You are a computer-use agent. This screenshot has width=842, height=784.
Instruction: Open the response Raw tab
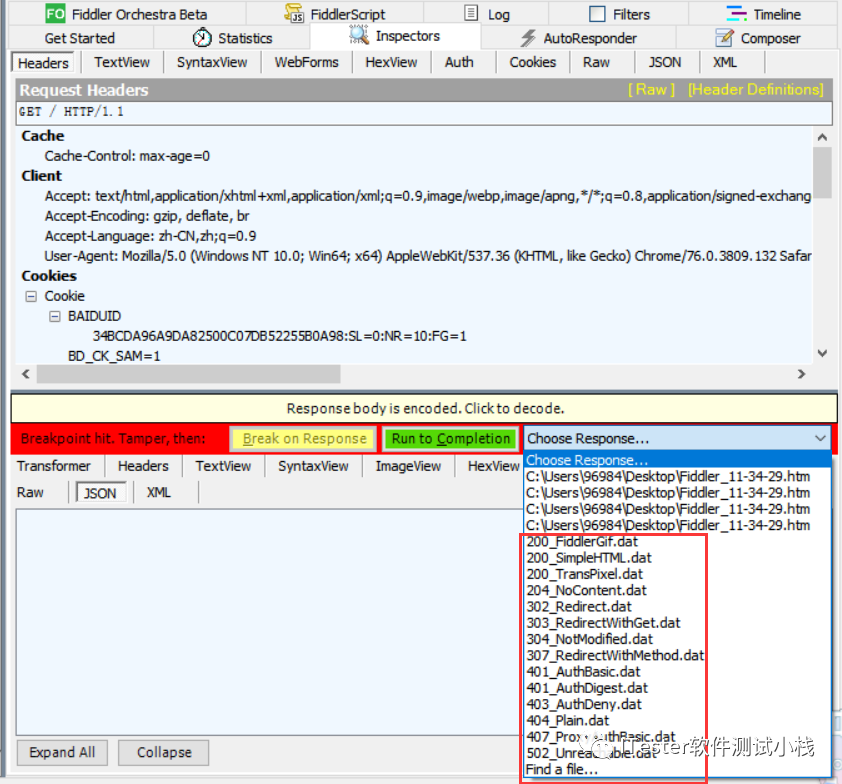coord(30,492)
